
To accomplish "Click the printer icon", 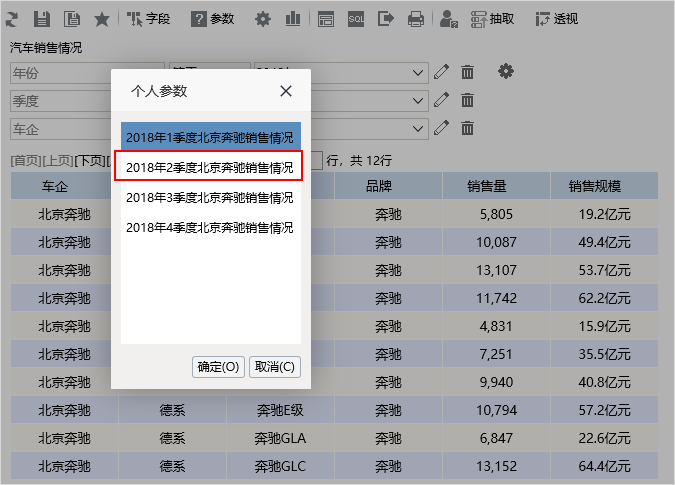I will tap(416, 19).
